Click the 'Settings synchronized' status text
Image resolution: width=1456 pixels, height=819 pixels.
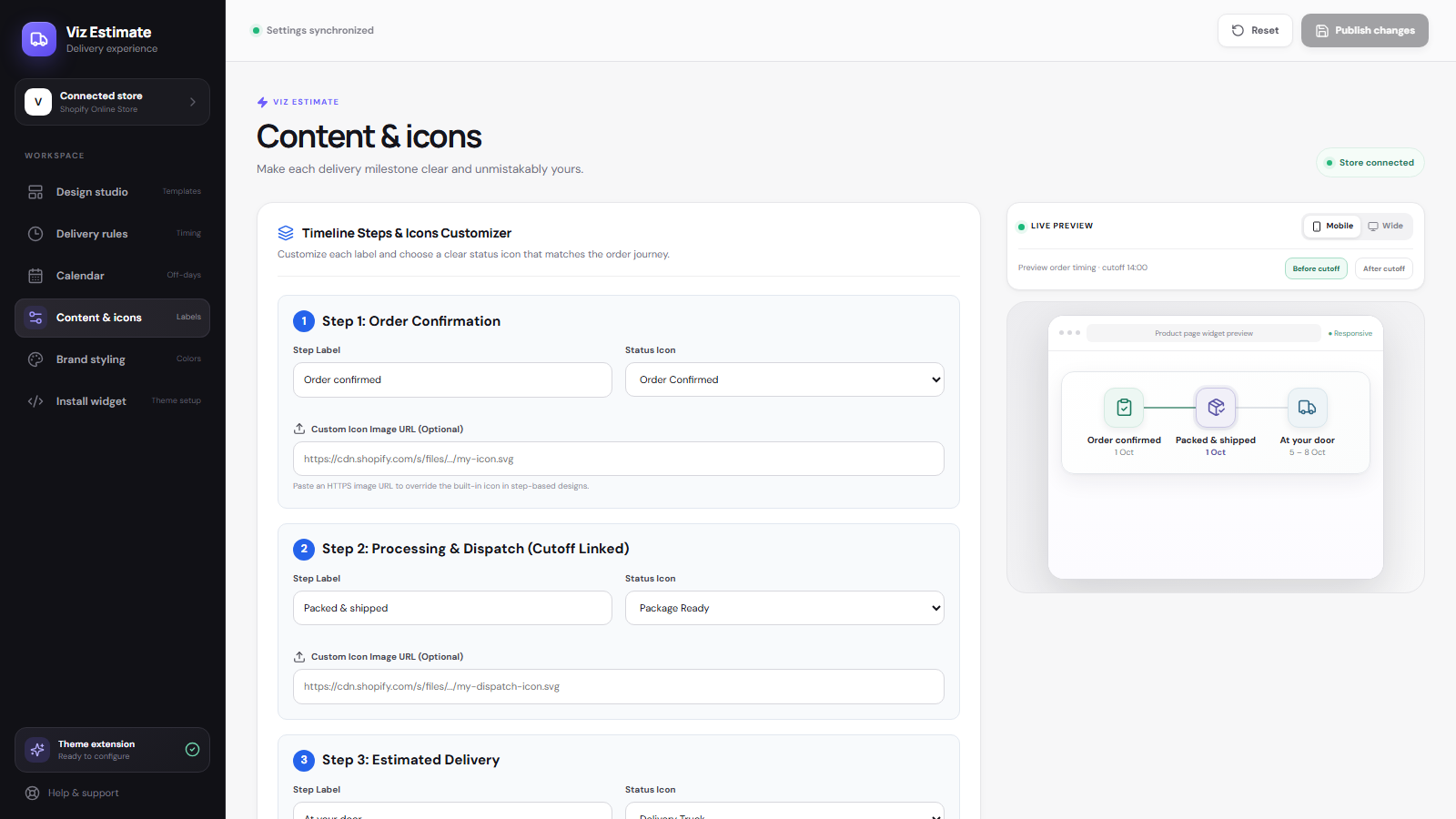click(320, 30)
